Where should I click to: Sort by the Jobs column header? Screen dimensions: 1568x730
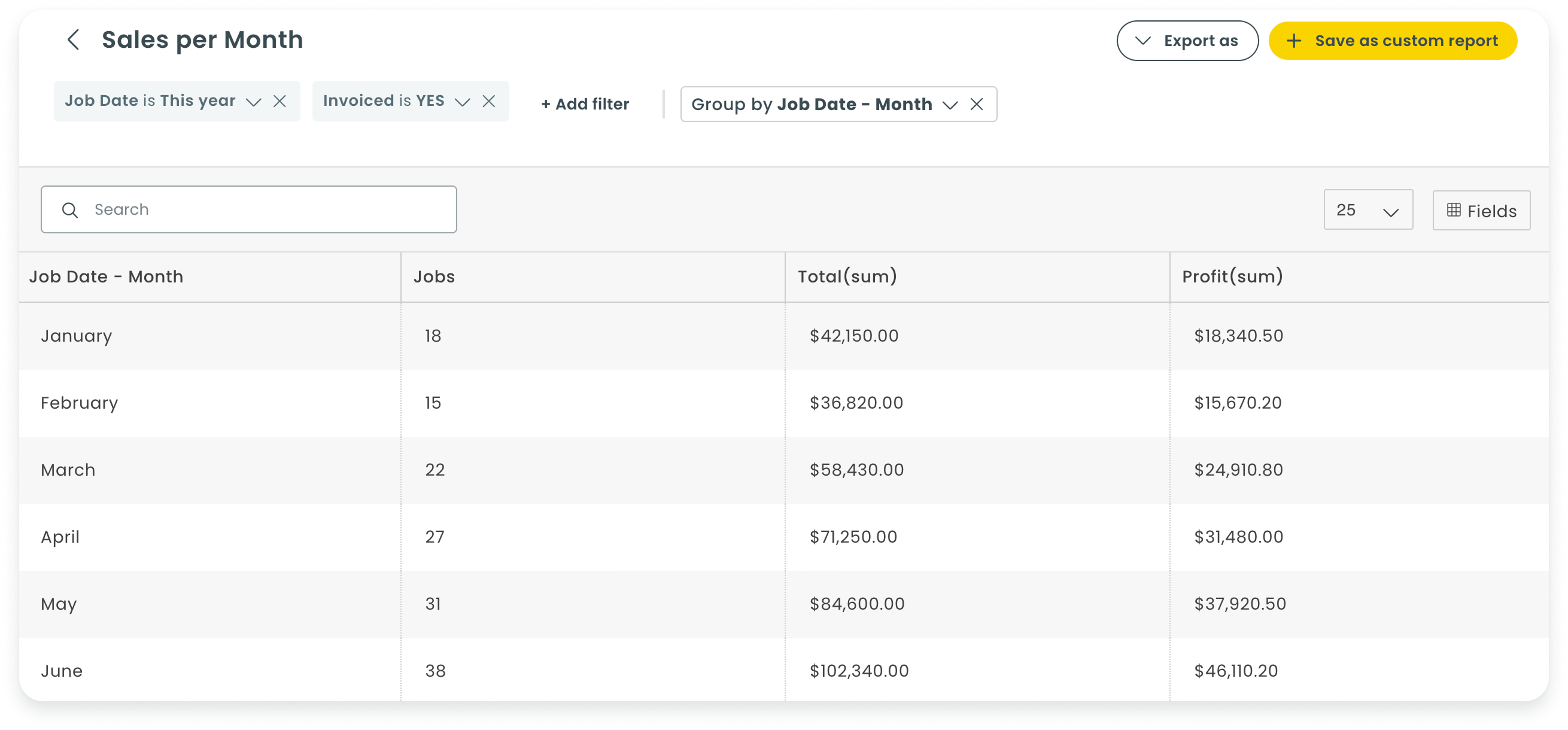pos(434,277)
